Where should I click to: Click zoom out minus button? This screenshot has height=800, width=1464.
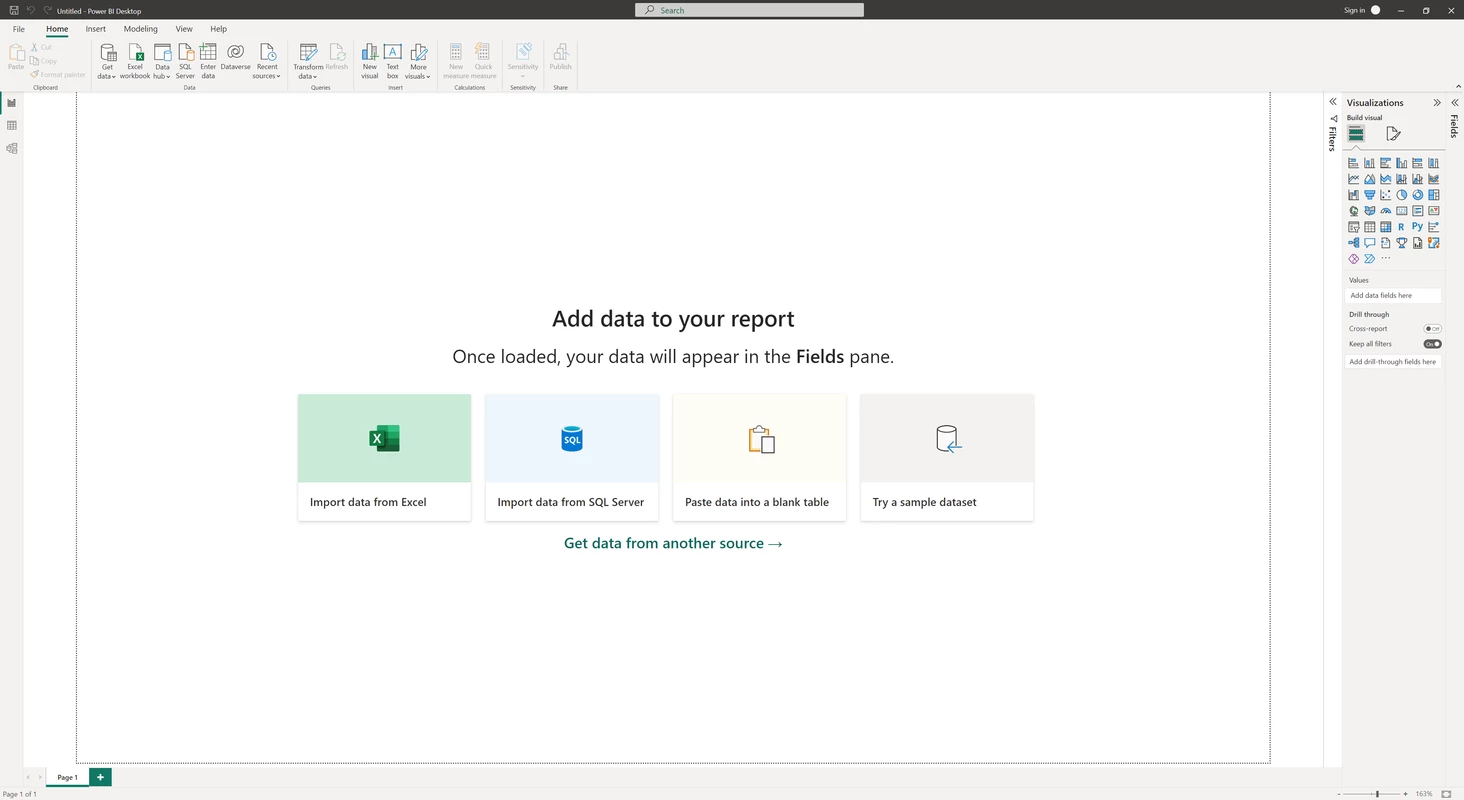coord(1340,794)
